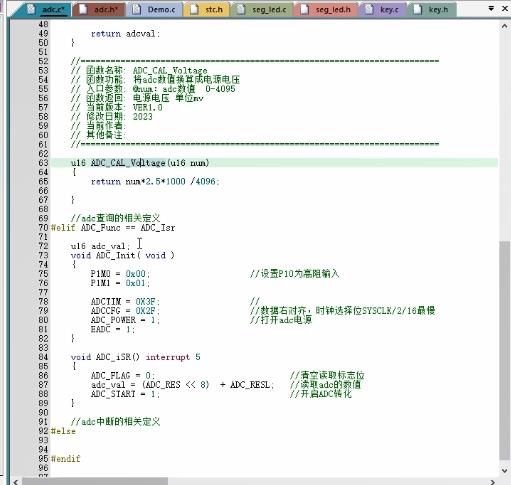
Task: Click the vertical scrollbar down arrow
Action: [x=504, y=470]
